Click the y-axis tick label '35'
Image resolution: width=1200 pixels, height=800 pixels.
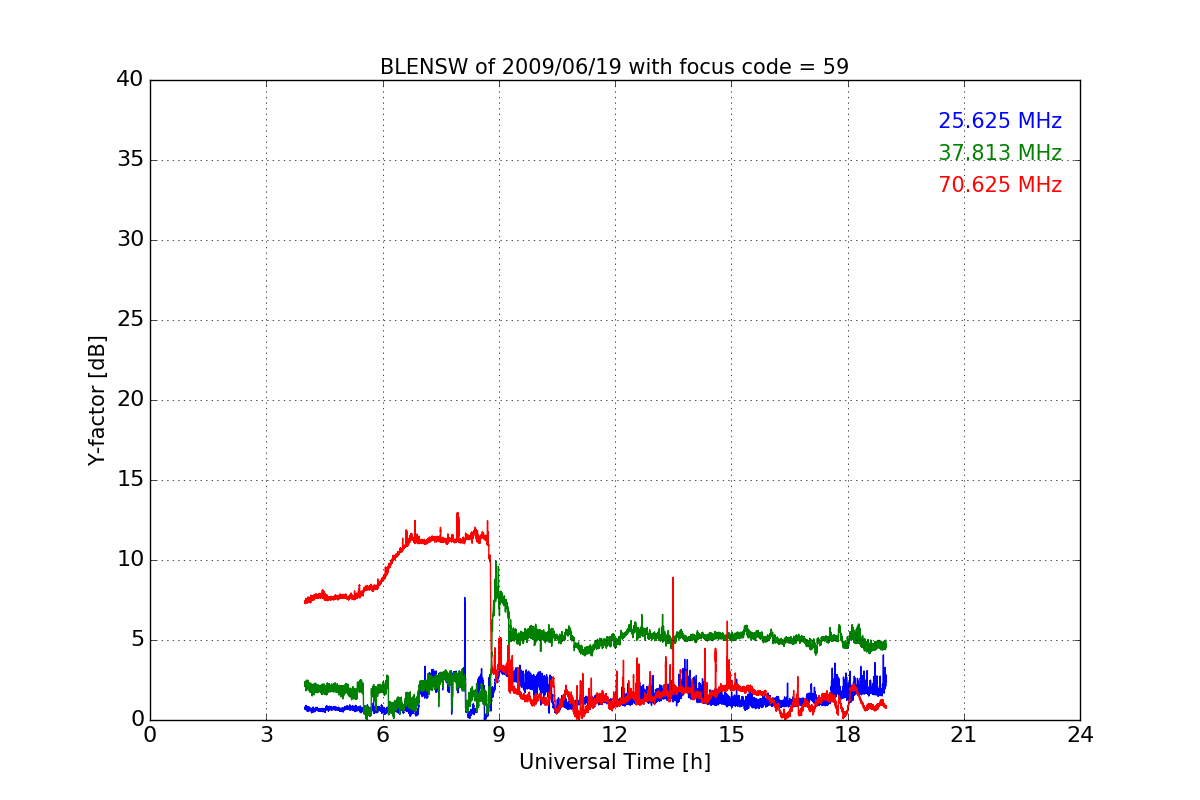tap(130, 160)
